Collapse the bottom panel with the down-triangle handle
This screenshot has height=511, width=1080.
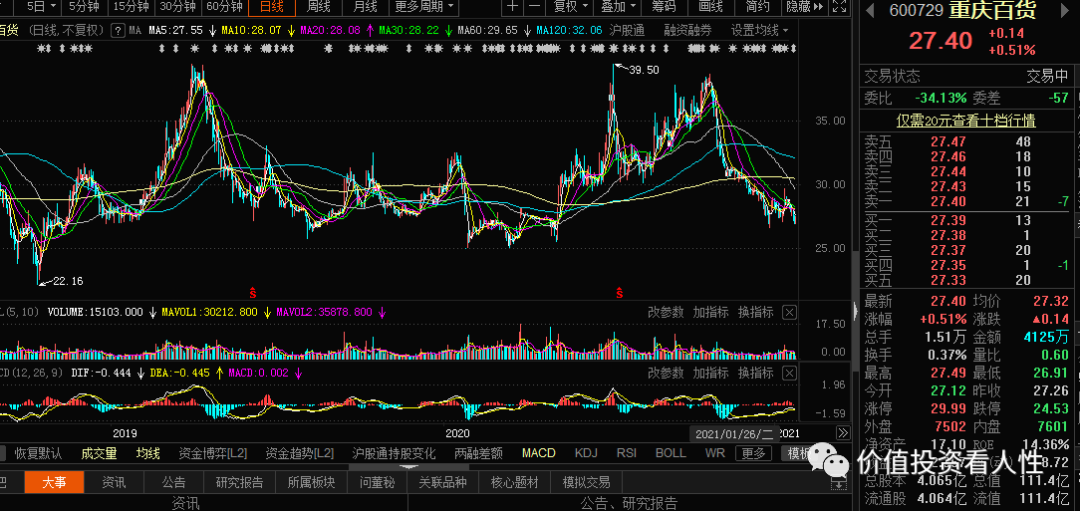click(409, 467)
